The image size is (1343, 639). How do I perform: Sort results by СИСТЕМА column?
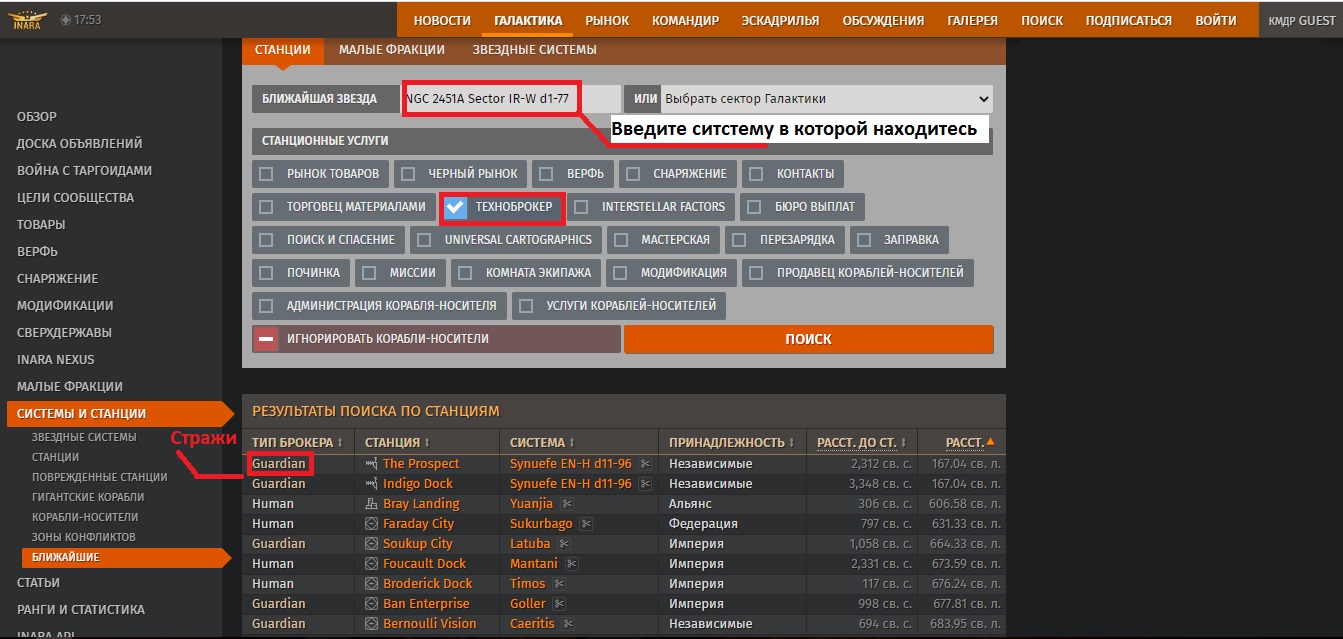542,442
